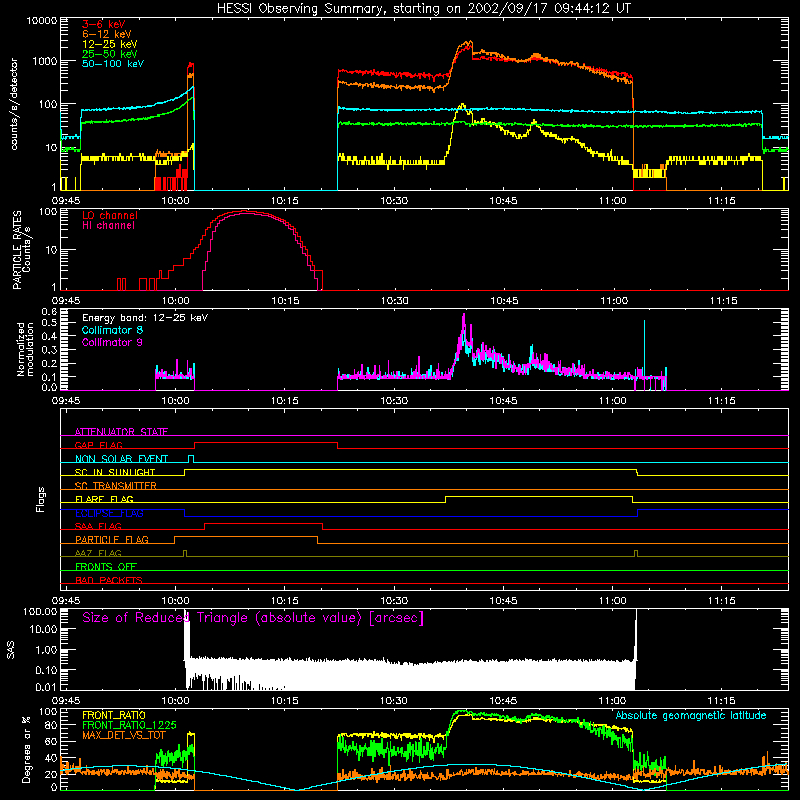Image resolution: width=800 pixels, height=800 pixels.
Task: Click the BAD_PACKETS flag label
Action: pos(109,581)
